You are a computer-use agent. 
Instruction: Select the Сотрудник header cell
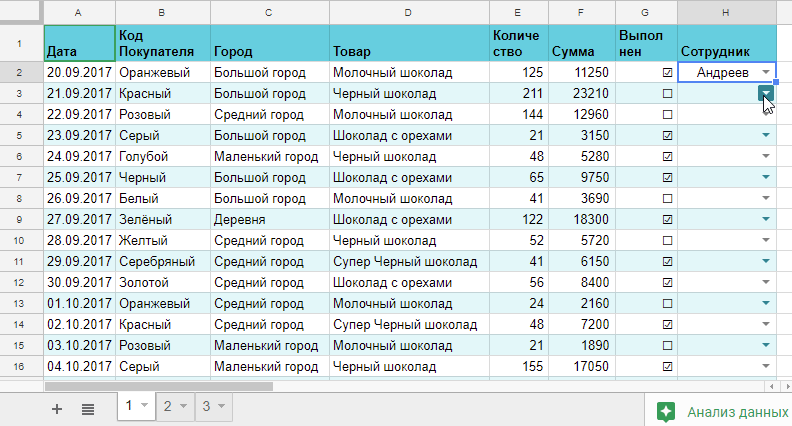pyautogui.click(x=727, y=43)
